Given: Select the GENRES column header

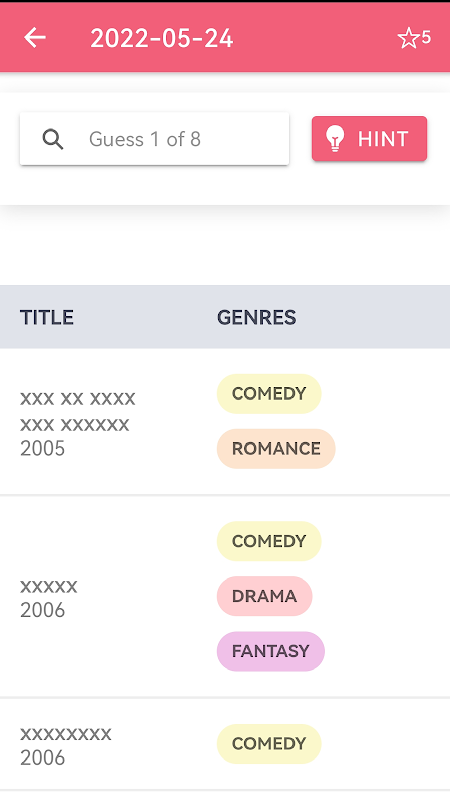Looking at the screenshot, I should [257, 317].
